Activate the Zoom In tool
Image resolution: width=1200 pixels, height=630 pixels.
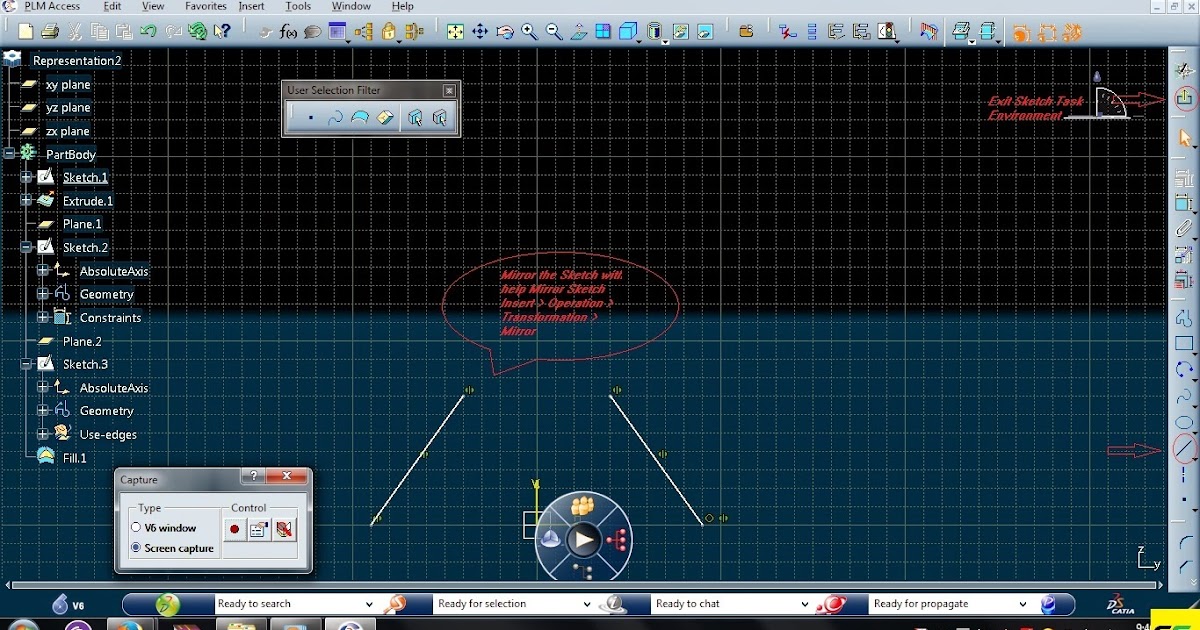click(528, 31)
